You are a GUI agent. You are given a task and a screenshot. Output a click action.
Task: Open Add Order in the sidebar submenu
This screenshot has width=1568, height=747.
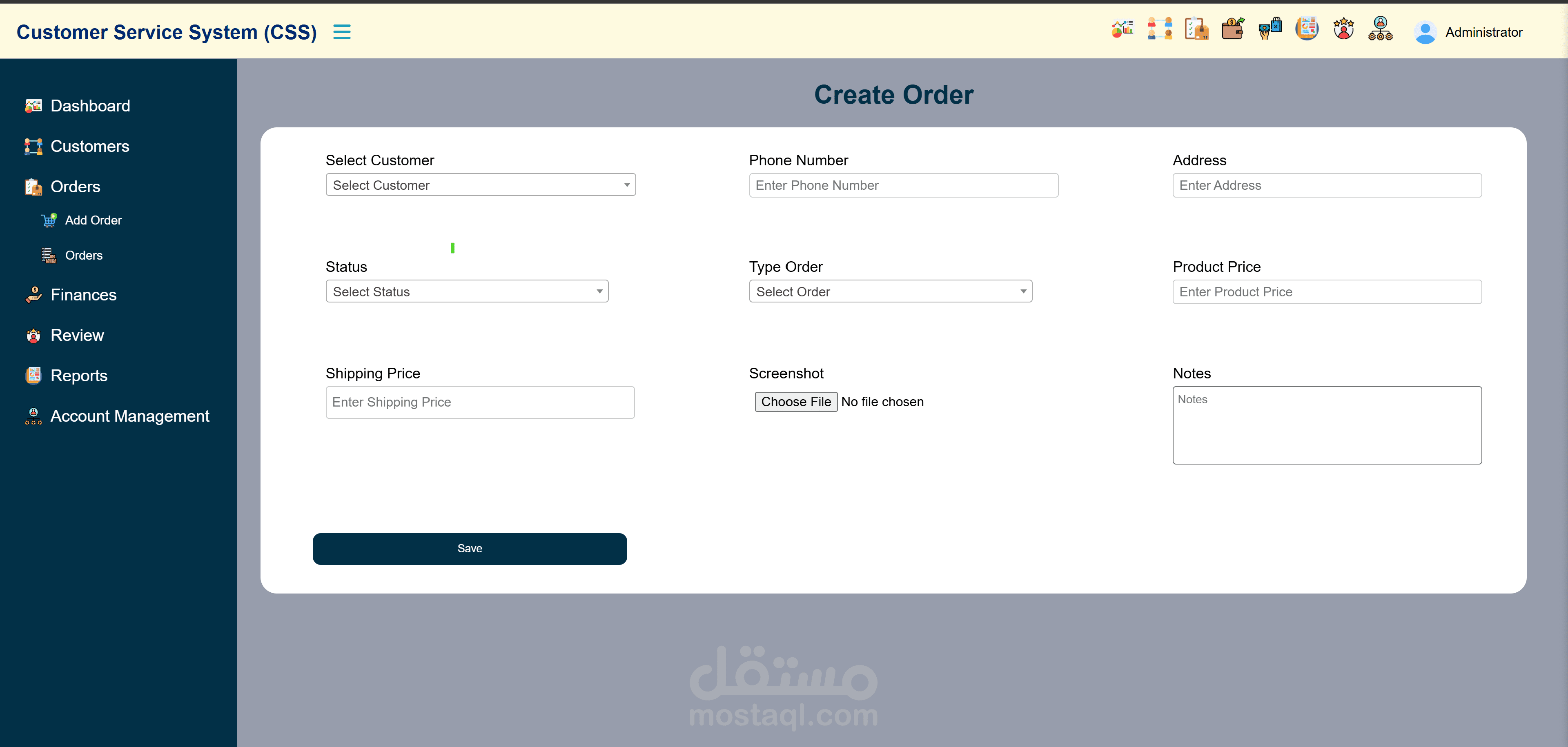[x=93, y=220]
